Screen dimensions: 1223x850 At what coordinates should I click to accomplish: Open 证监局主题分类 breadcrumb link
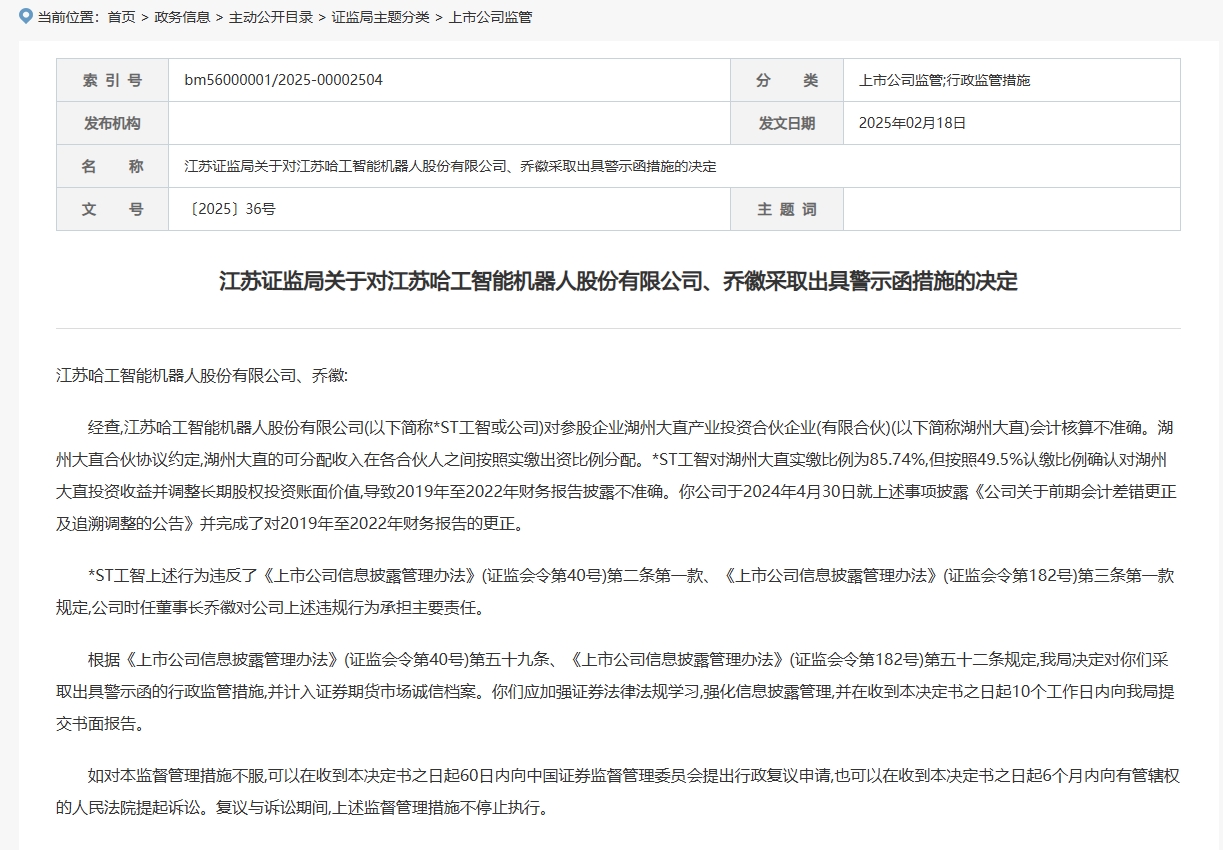(x=380, y=17)
